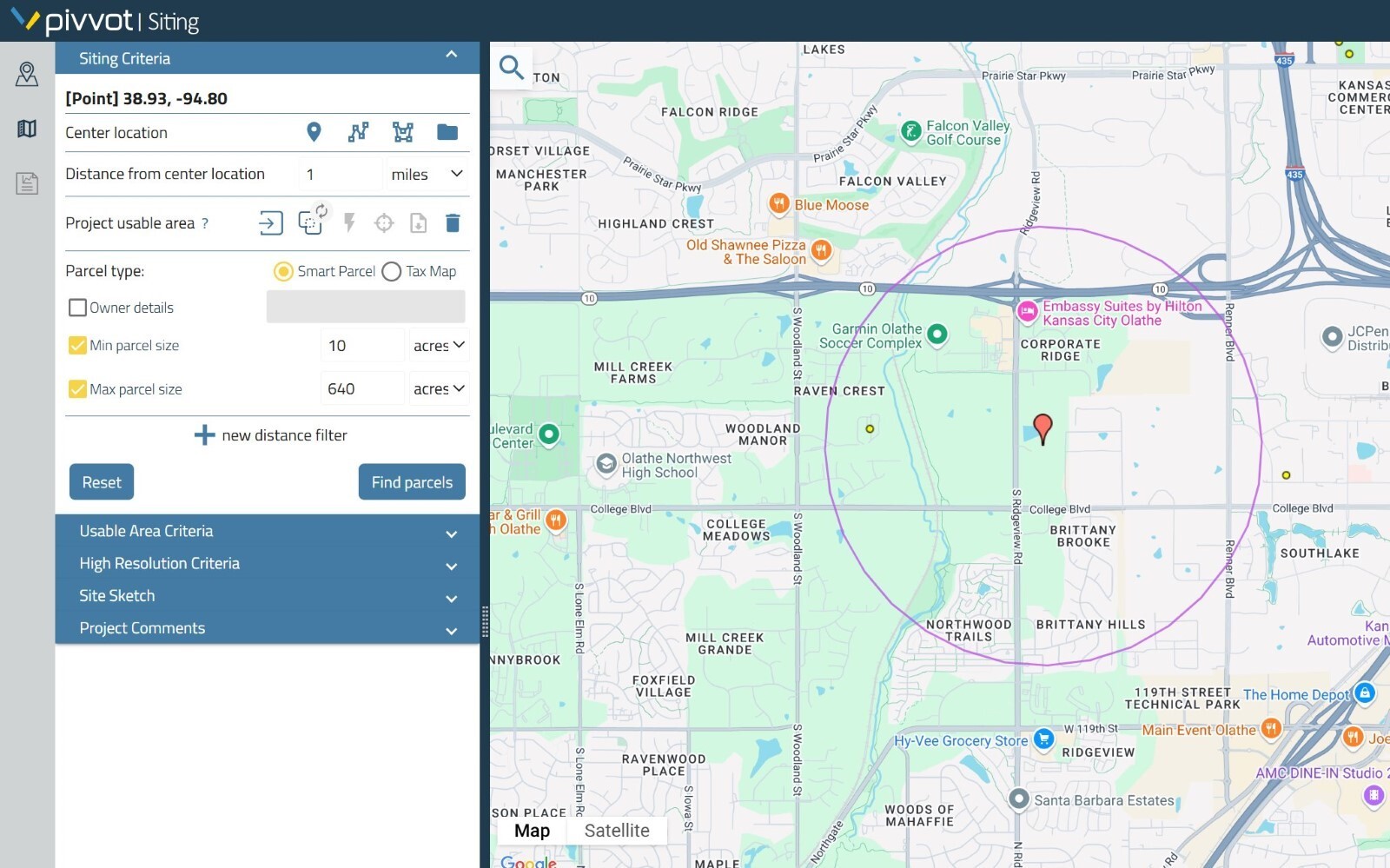
Task: Click the import usable area arrow icon
Action: pyautogui.click(x=271, y=223)
